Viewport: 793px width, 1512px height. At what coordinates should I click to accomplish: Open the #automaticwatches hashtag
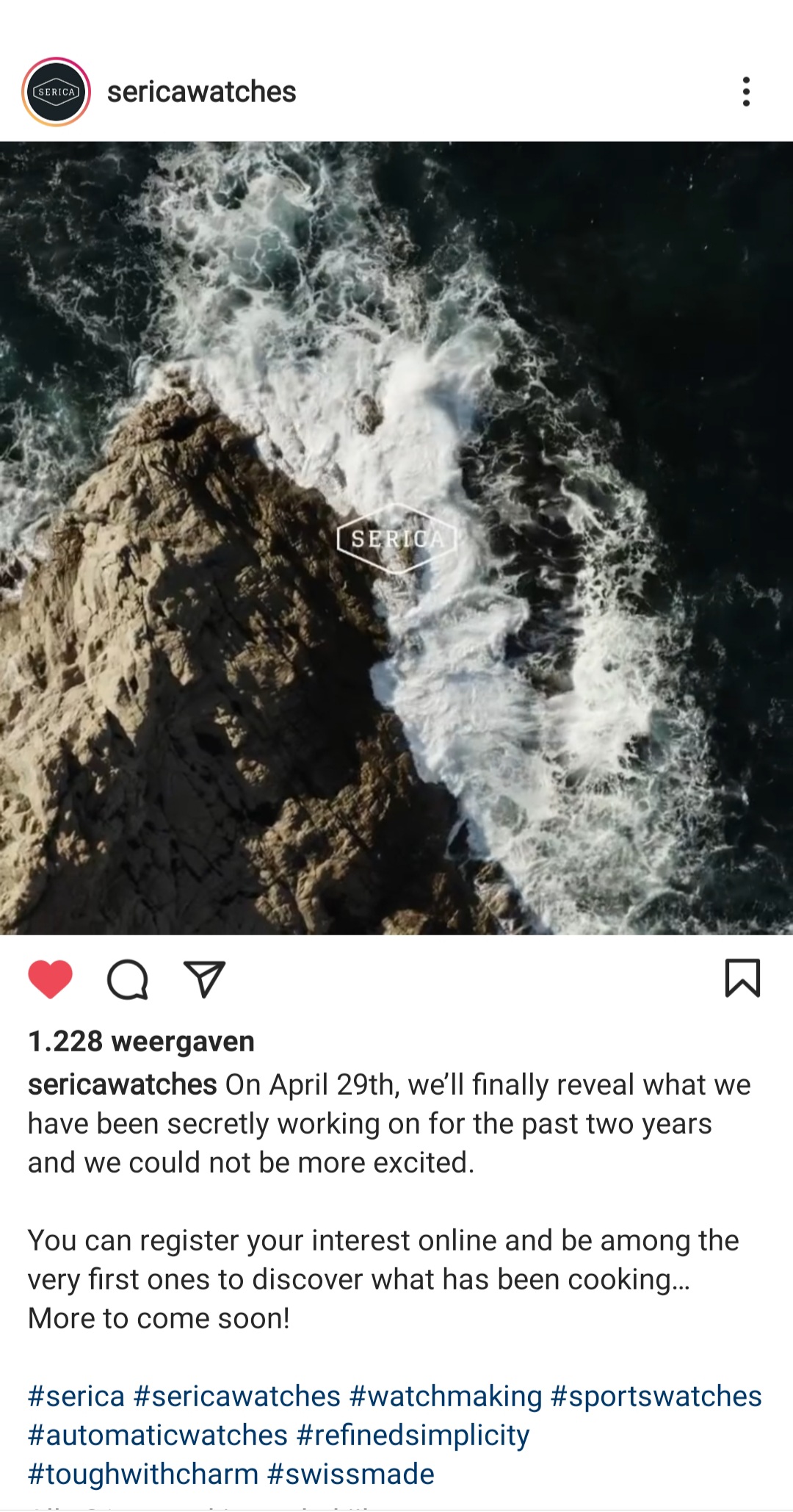(158, 1435)
